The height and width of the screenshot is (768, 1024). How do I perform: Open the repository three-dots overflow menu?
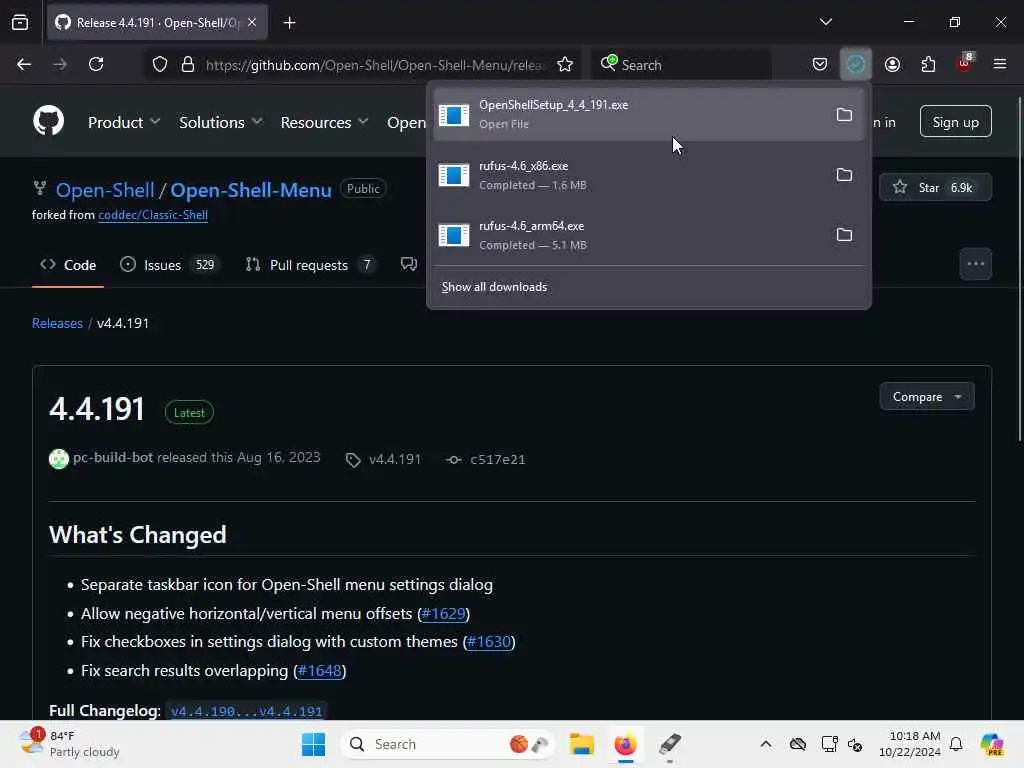(x=976, y=264)
